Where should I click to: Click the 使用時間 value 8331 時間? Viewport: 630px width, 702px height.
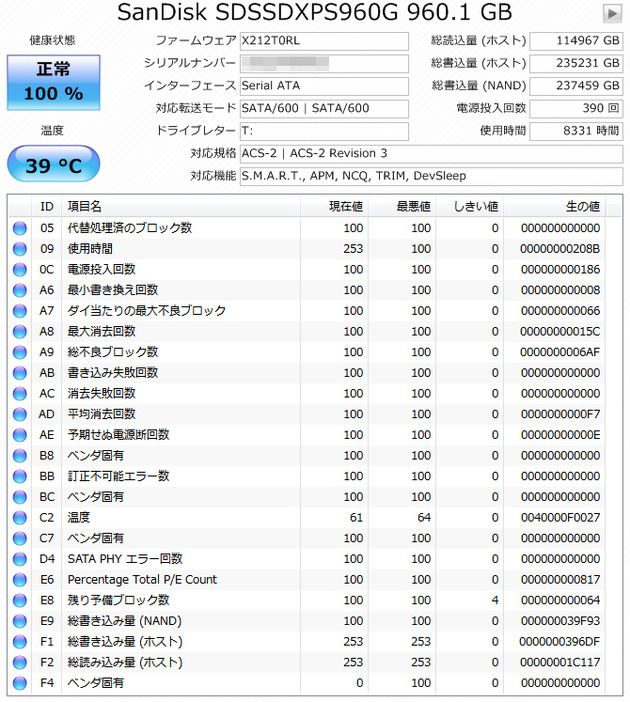click(576, 131)
